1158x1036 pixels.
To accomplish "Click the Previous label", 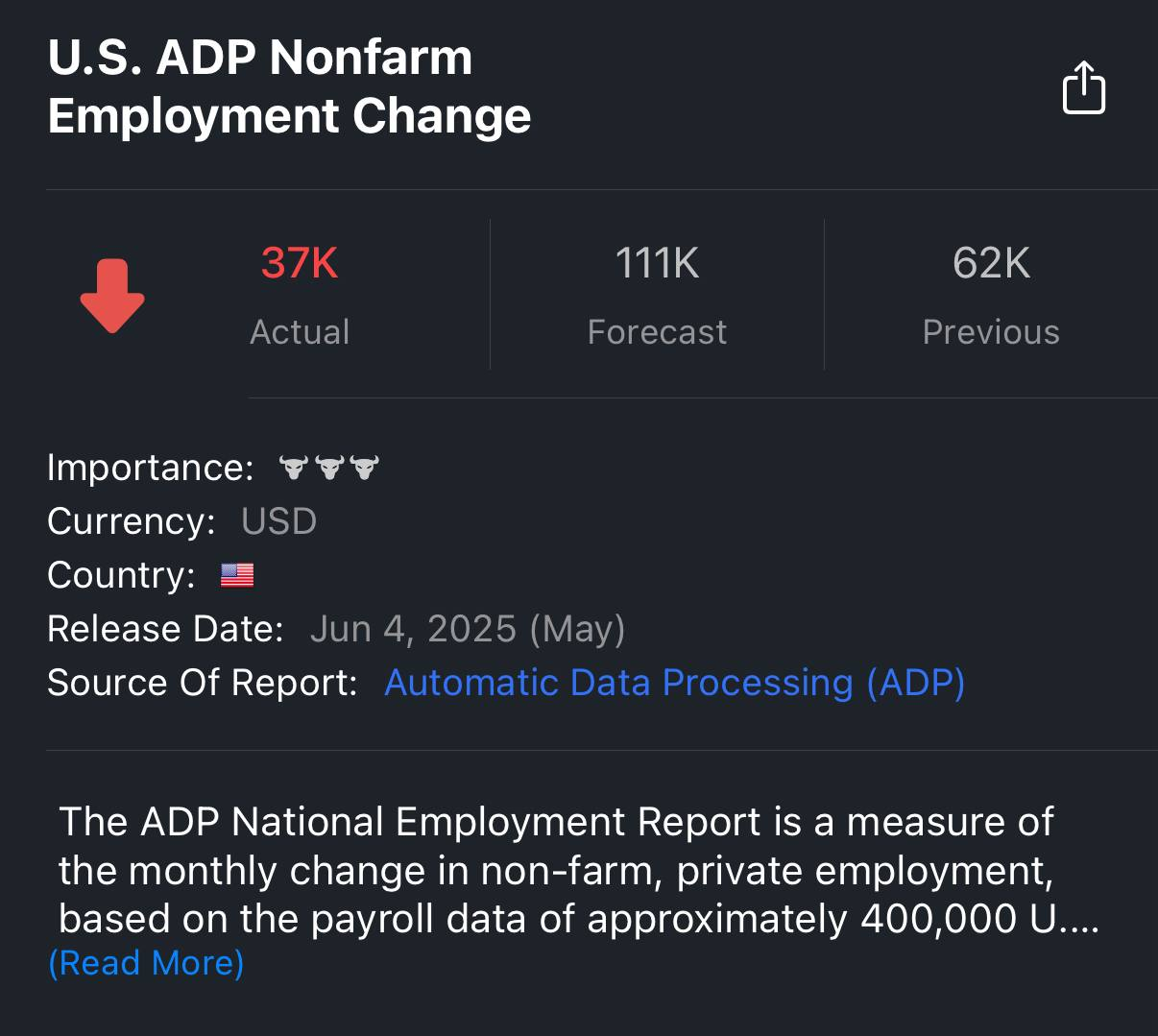I will tap(991, 332).
